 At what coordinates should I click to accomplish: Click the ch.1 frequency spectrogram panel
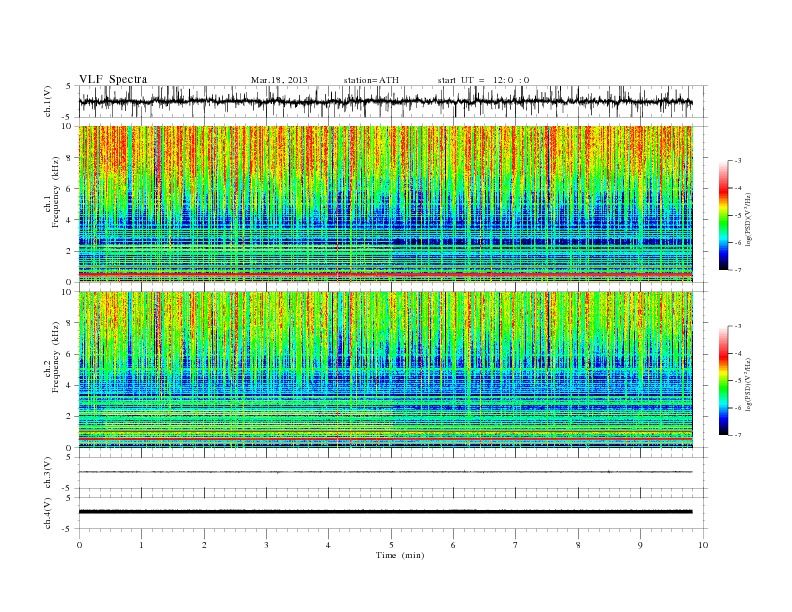pos(386,204)
